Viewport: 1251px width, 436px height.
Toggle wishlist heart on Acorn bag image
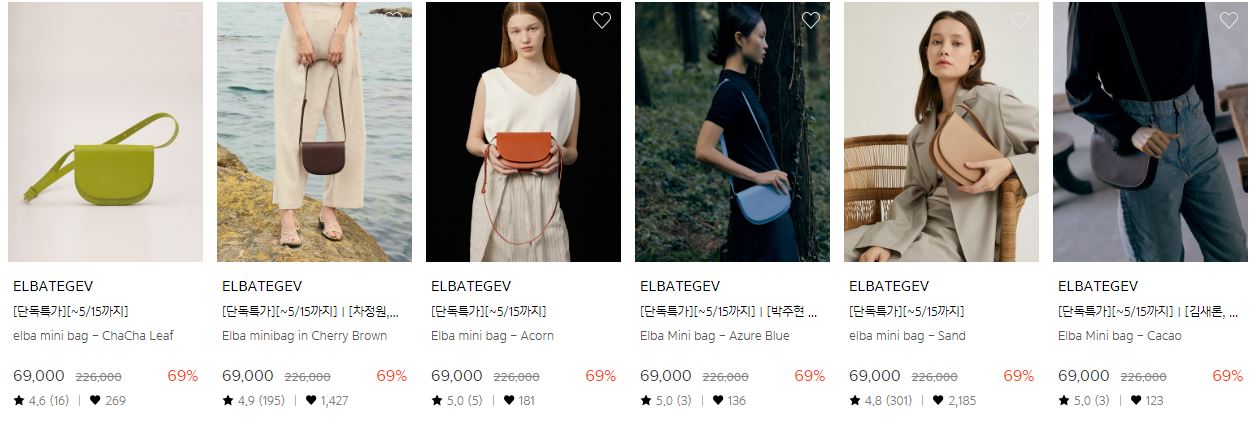[x=602, y=20]
